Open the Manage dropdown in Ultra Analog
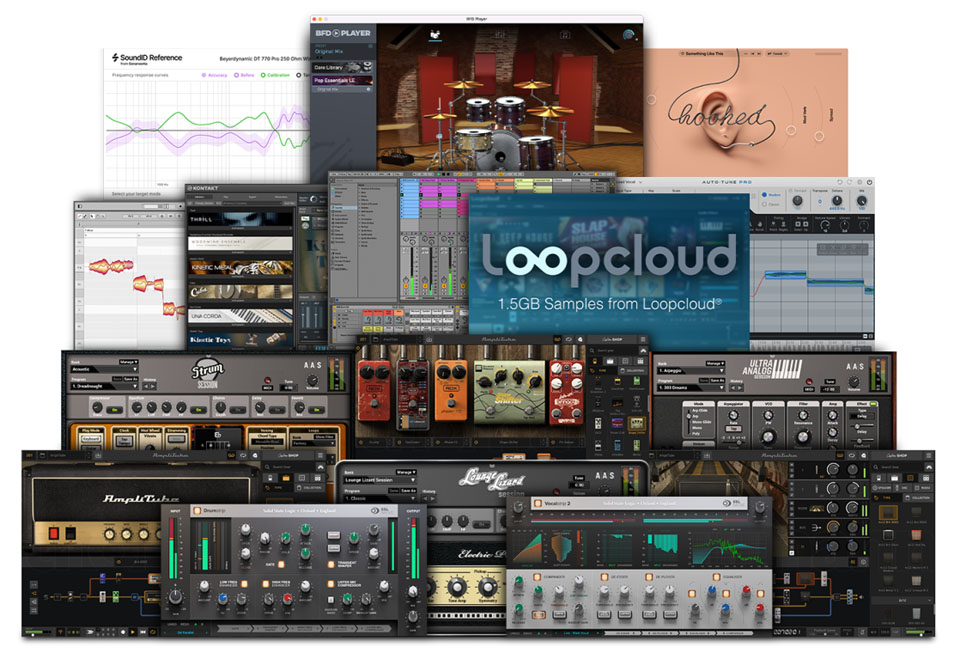 click(x=714, y=364)
